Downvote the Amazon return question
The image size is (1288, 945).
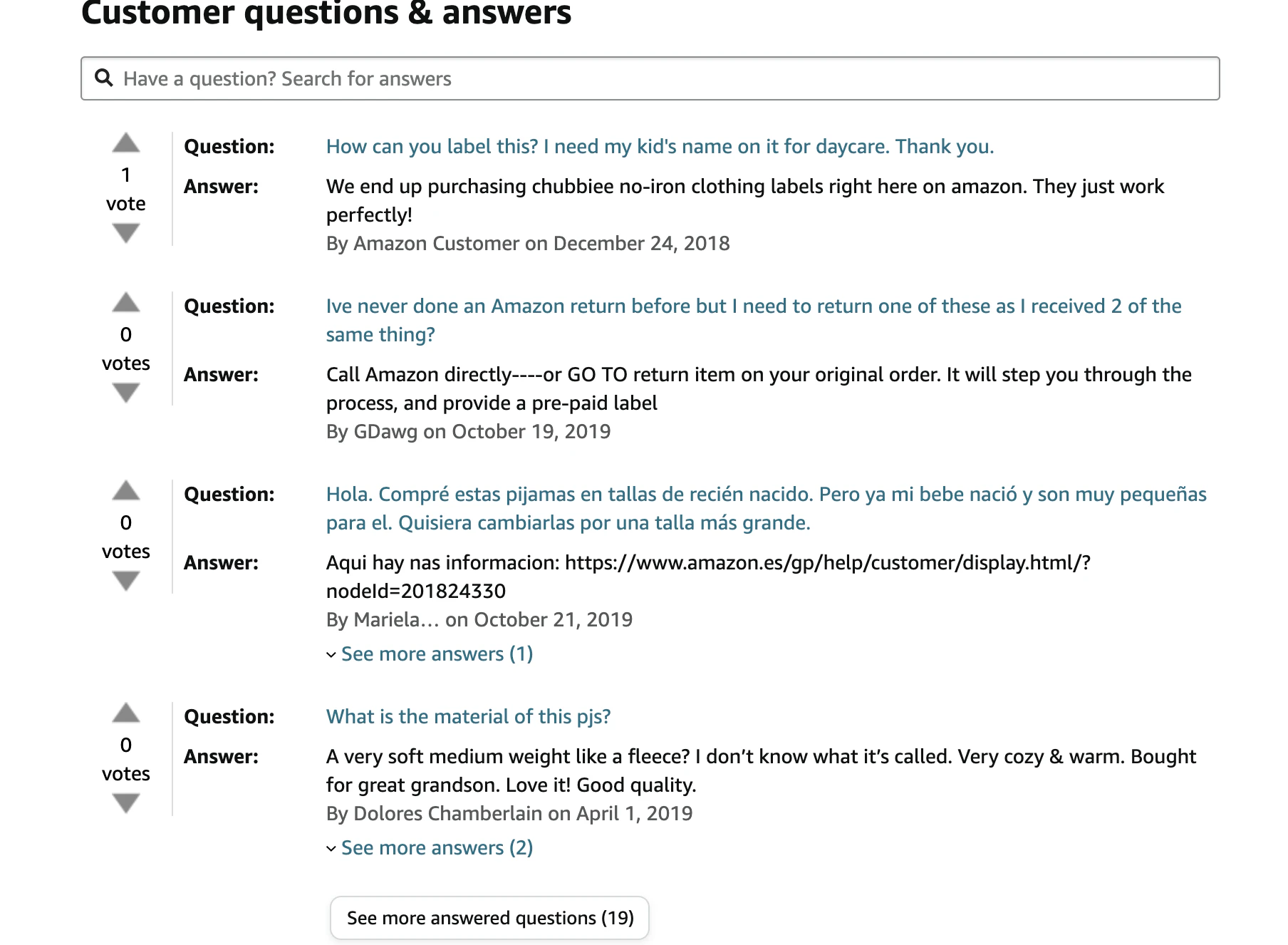(126, 393)
